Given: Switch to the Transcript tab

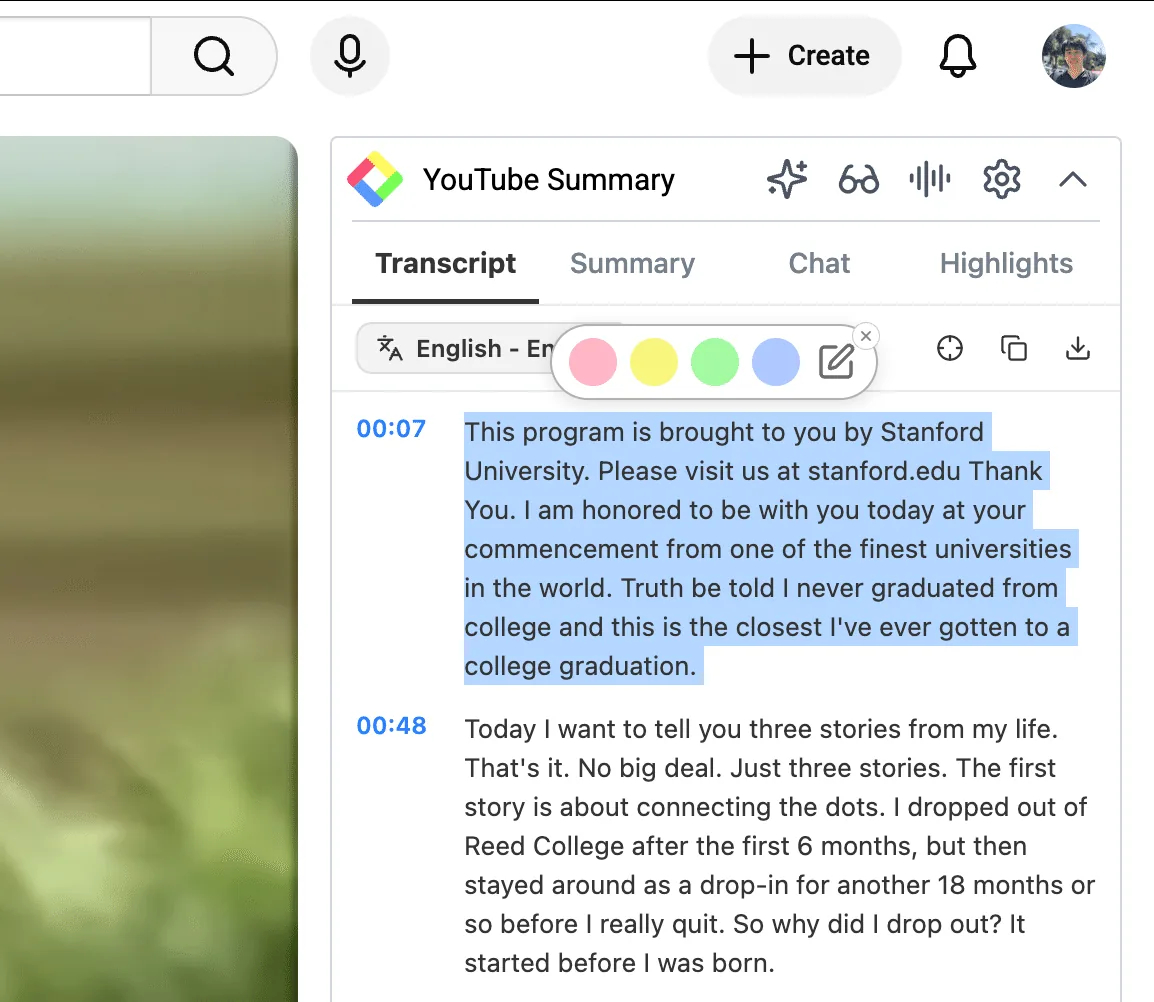Looking at the screenshot, I should point(445,264).
